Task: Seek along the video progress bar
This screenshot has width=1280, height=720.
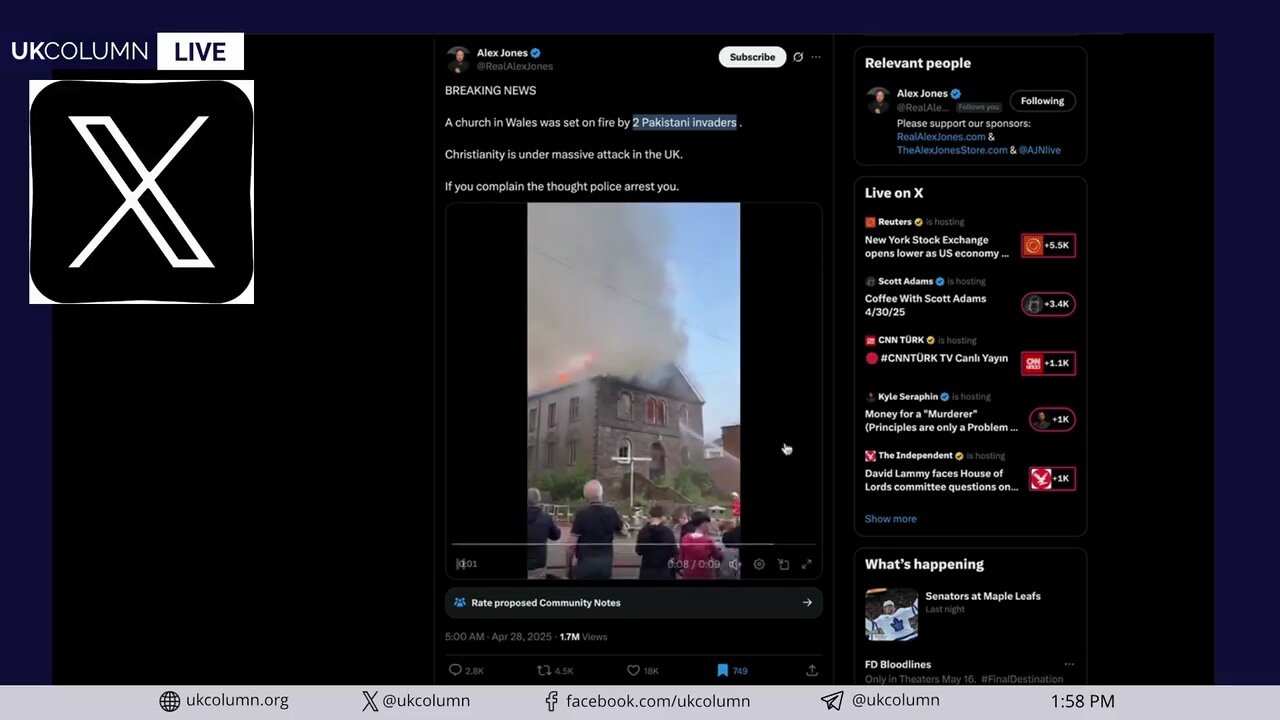Action: pos(634,545)
